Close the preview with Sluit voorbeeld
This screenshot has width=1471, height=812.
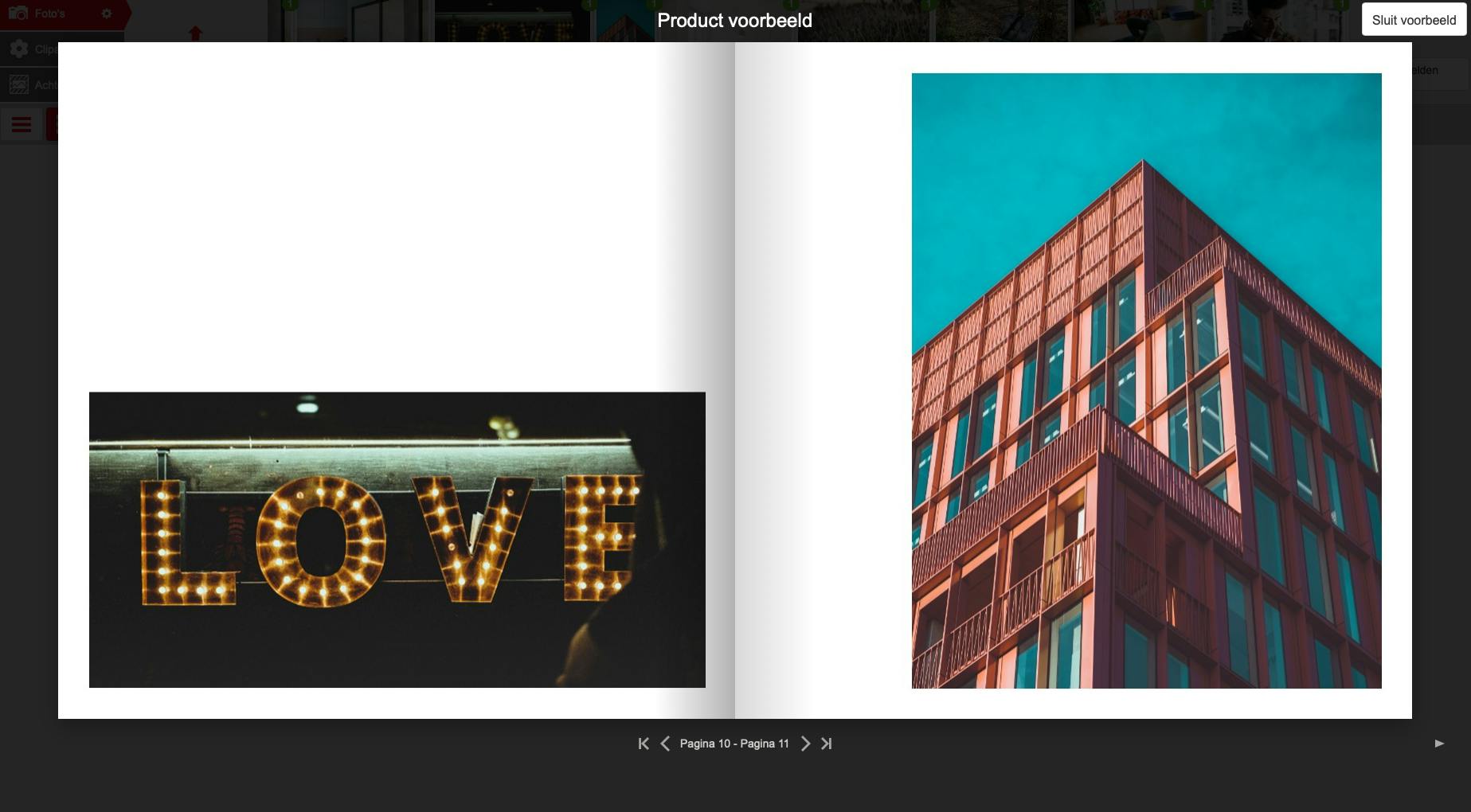pyautogui.click(x=1414, y=20)
